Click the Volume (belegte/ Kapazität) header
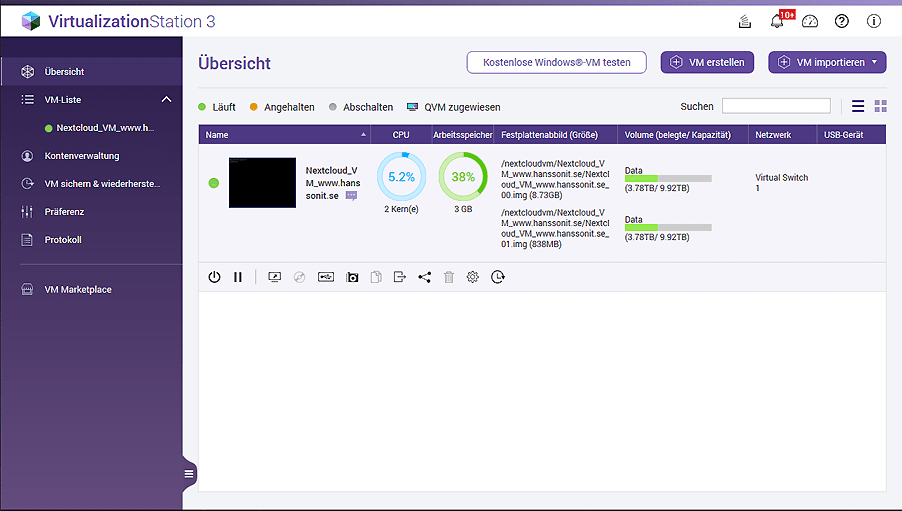902x511 pixels. pyautogui.click(x=683, y=135)
